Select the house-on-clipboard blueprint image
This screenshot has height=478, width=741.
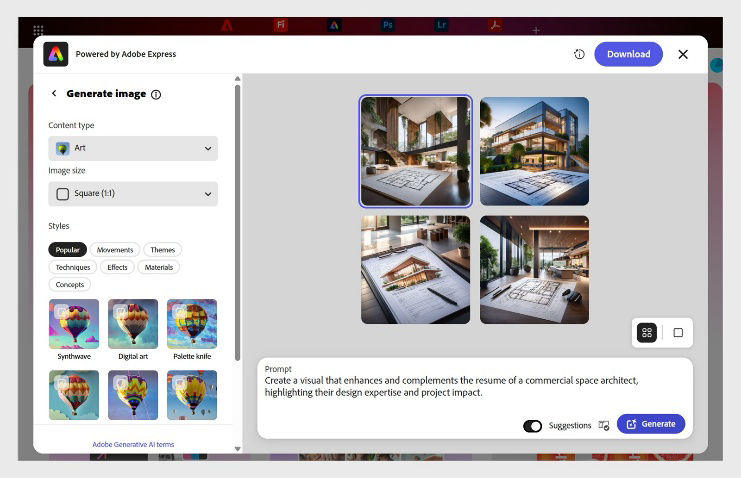[x=415, y=270]
